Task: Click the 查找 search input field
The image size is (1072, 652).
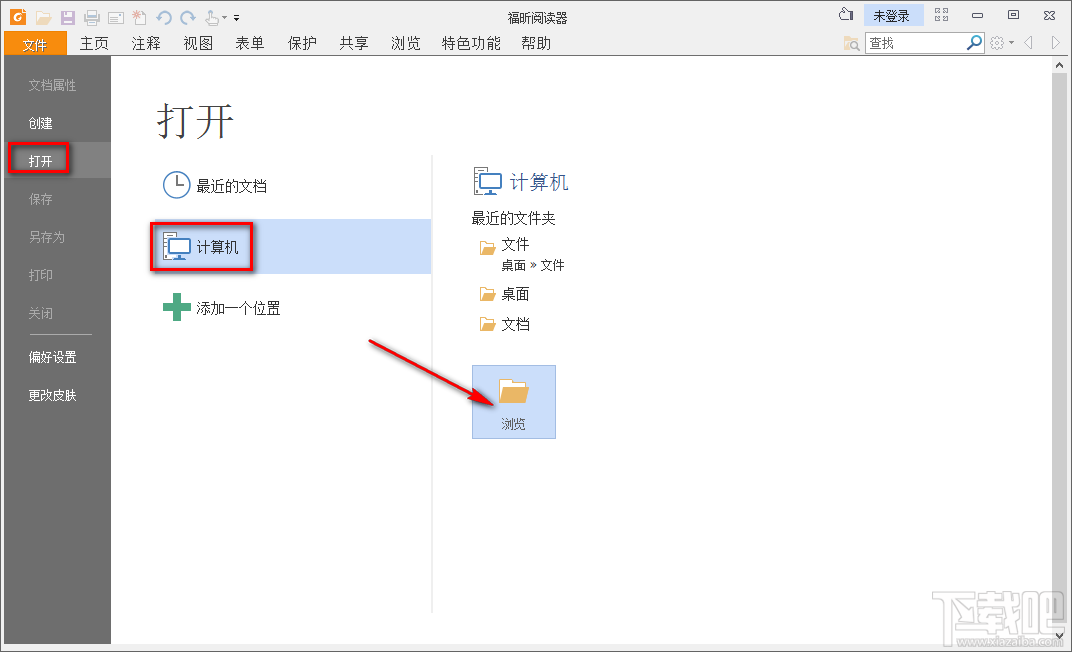Action: pyautogui.click(x=915, y=43)
